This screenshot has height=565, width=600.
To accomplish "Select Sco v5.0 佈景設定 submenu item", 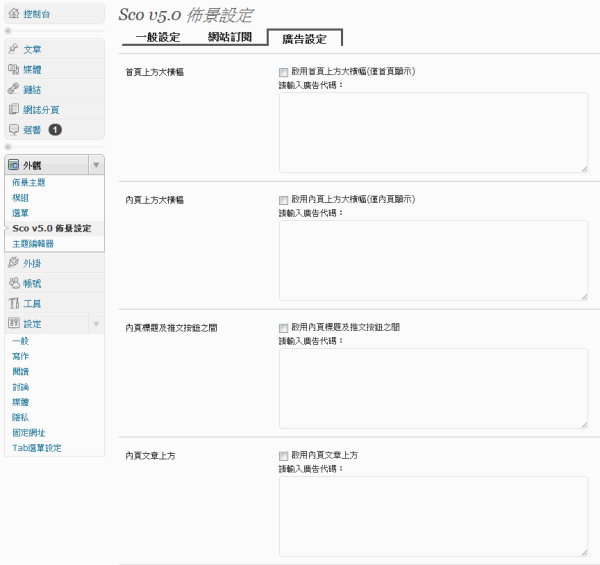I will coord(52,228).
